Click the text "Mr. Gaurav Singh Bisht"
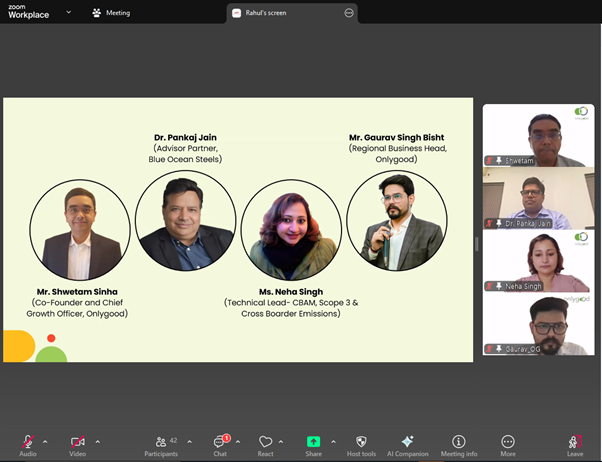This screenshot has height=462, width=602. [x=397, y=137]
